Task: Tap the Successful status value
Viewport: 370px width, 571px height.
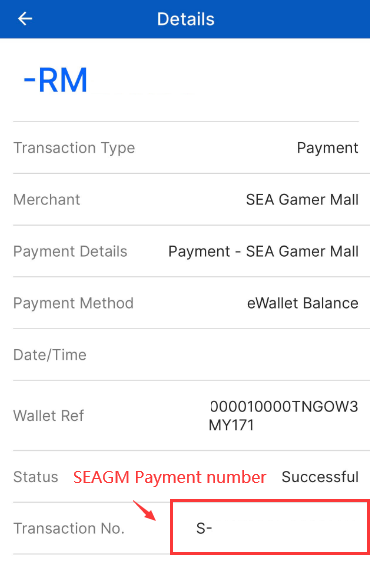Action: (320, 477)
